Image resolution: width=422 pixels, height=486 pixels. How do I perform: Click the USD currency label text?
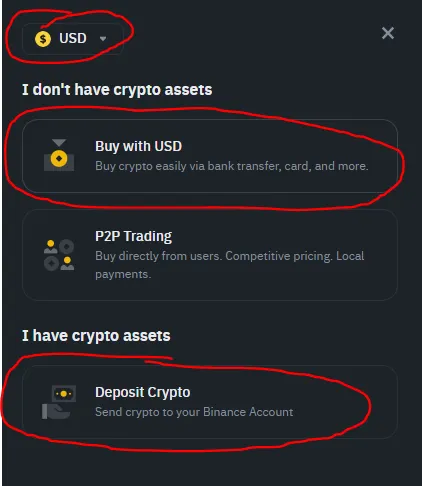(x=73, y=38)
